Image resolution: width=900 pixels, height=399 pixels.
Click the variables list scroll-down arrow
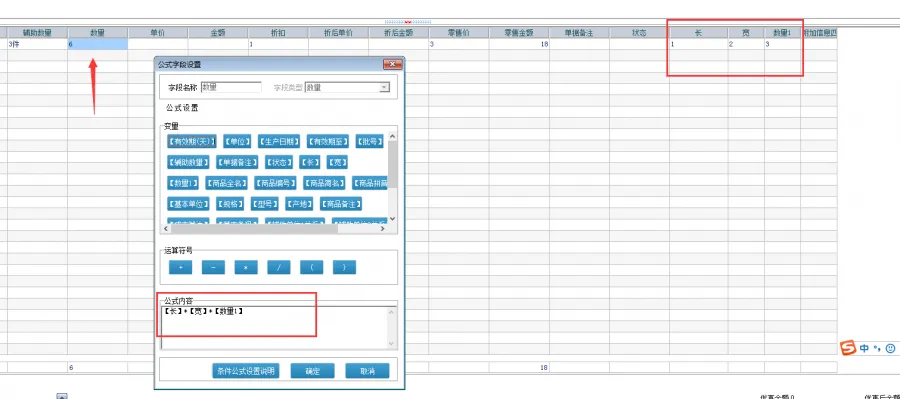393,219
